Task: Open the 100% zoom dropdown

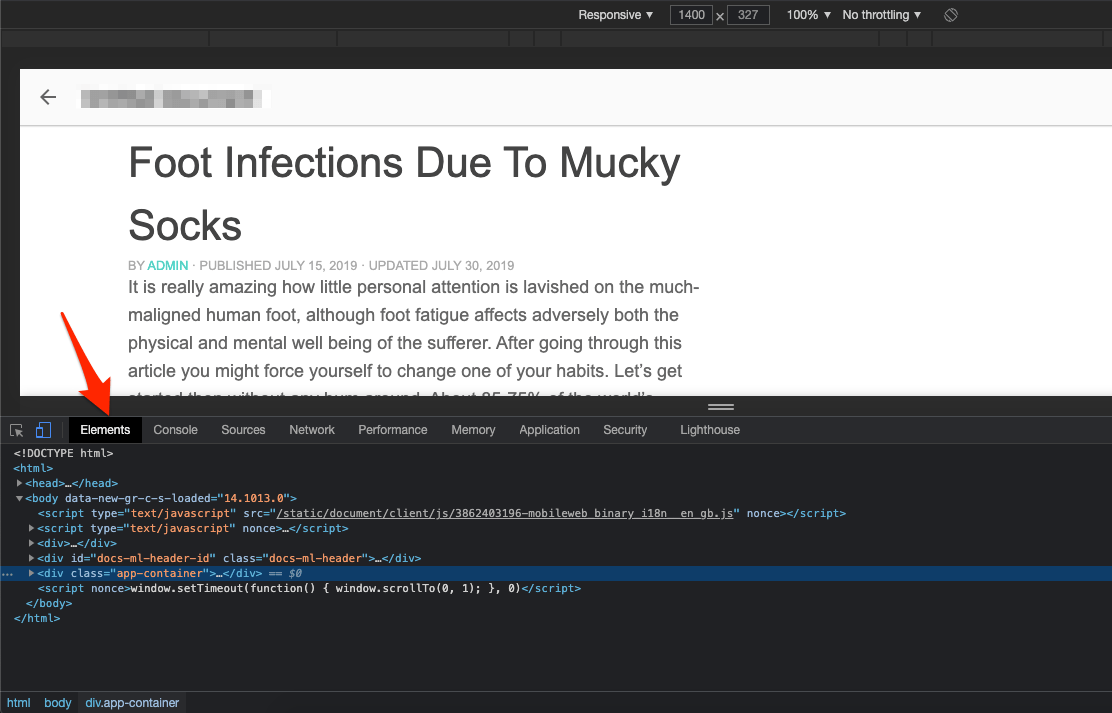Action: [808, 15]
